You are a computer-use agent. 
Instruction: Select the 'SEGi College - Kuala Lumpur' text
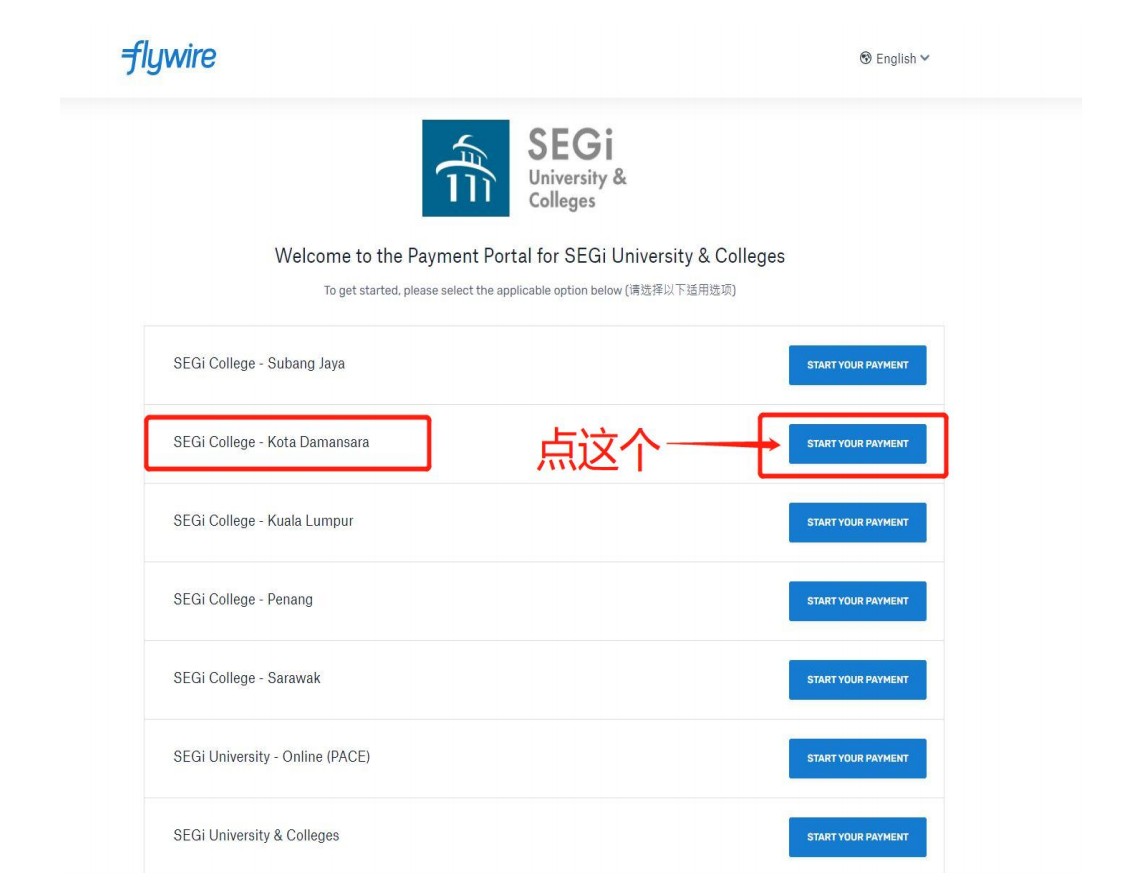click(263, 521)
